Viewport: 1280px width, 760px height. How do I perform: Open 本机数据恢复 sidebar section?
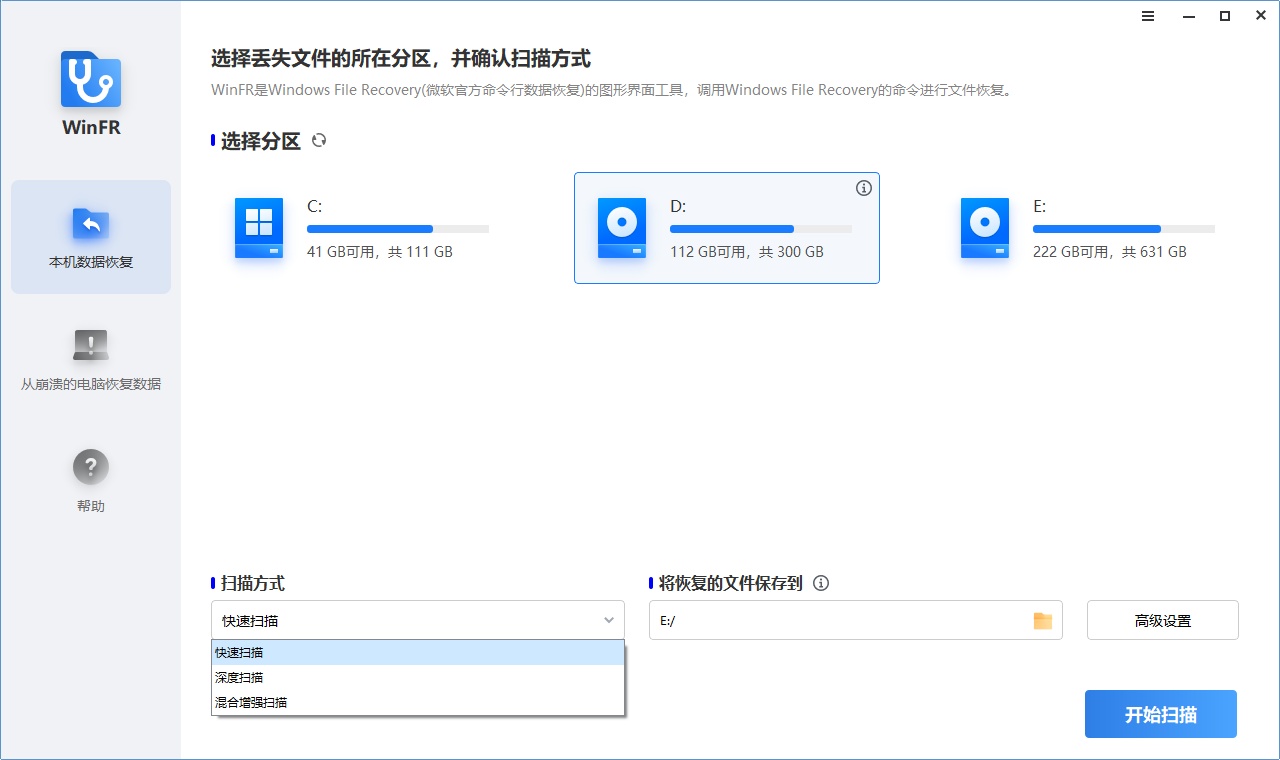[91, 237]
